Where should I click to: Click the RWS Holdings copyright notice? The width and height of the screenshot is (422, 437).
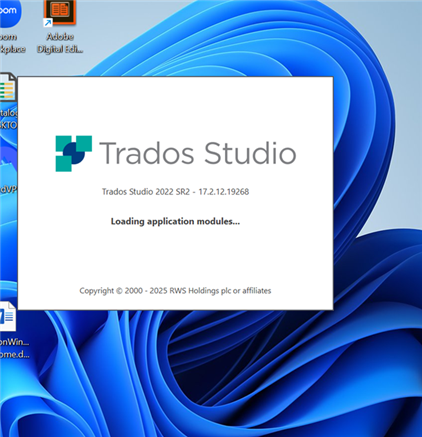pyautogui.click(x=175, y=291)
